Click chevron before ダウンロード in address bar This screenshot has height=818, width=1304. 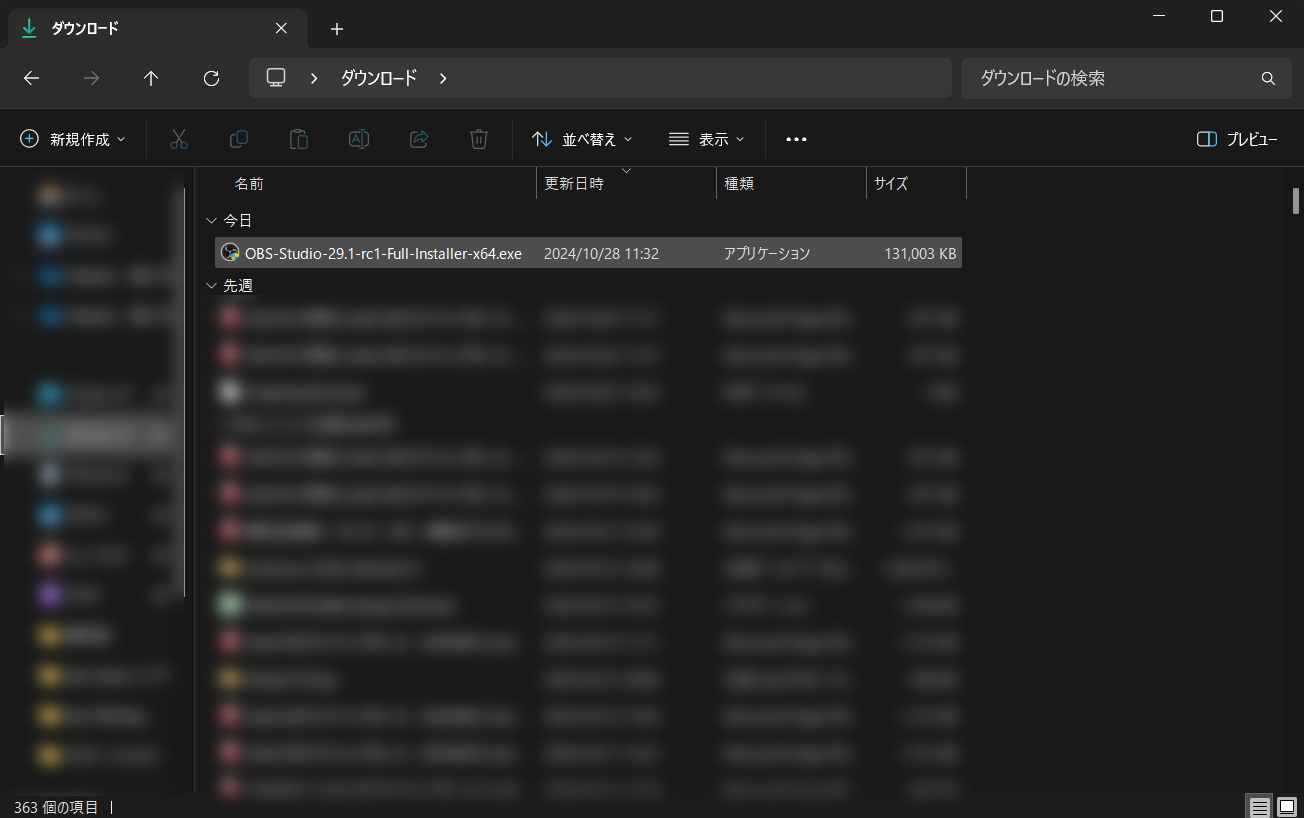point(314,78)
